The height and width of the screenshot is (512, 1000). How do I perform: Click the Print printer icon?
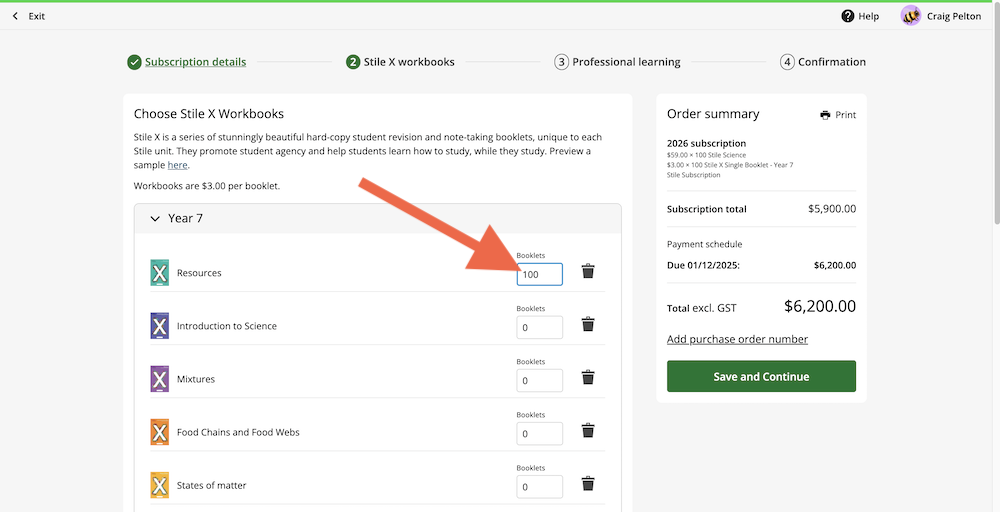tap(825, 115)
